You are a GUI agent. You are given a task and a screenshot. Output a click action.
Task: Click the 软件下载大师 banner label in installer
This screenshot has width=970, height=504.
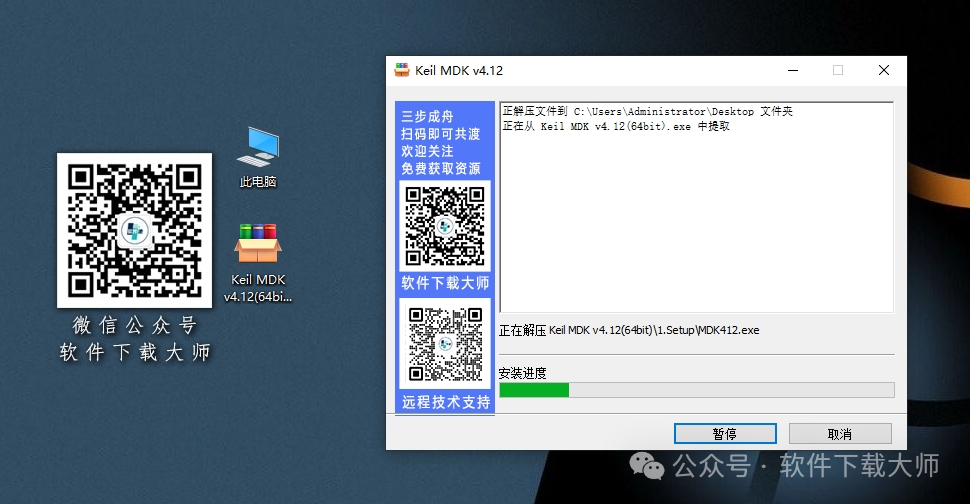445,283
